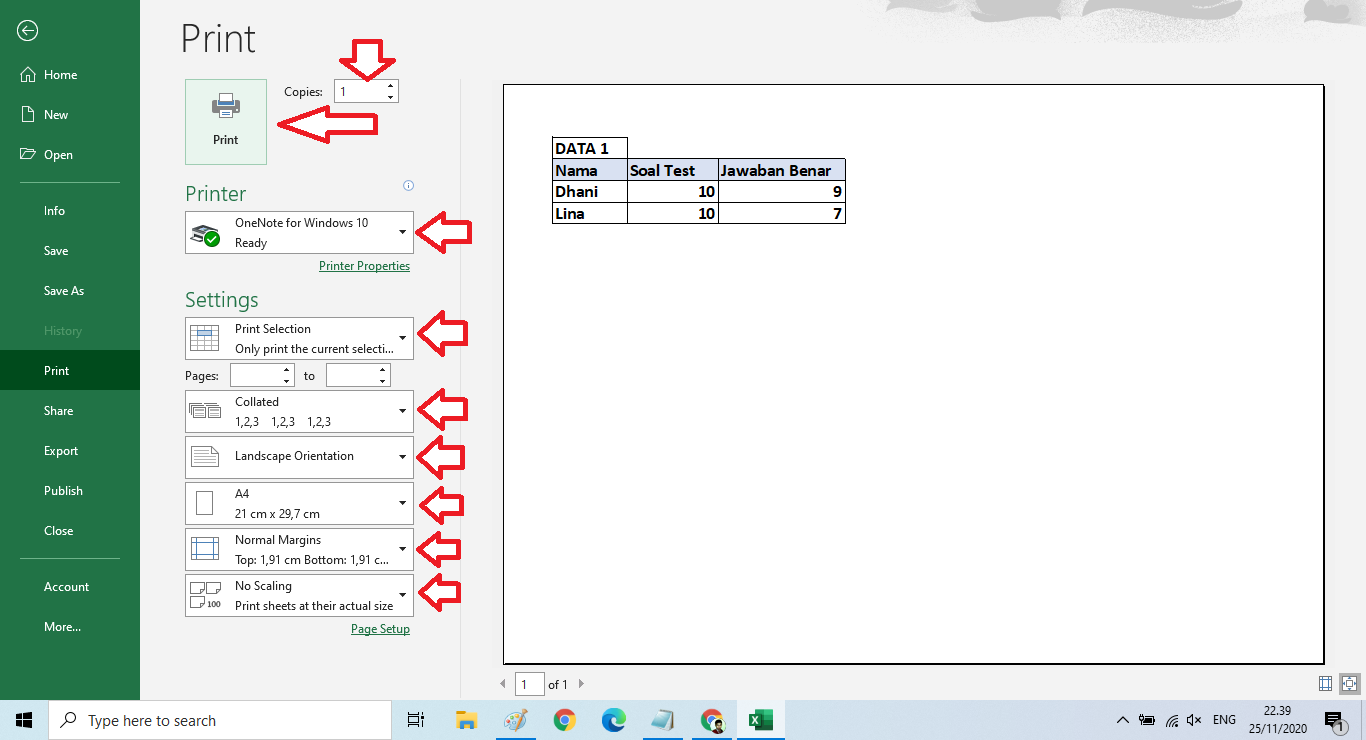
Task: Click the big Print button with printer icon
Action: click(225, 121)
